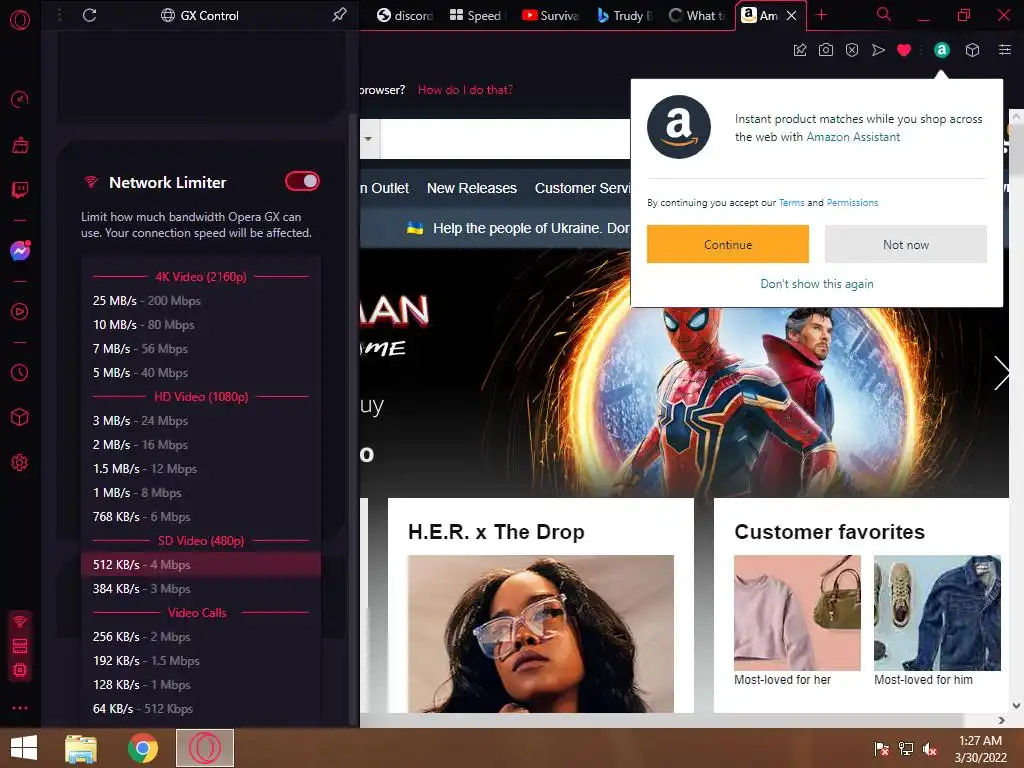The height and width of the screenshot is (768, 1024).
Task: Select the 512 KB/s limit
Action: (x=201, y=564)
